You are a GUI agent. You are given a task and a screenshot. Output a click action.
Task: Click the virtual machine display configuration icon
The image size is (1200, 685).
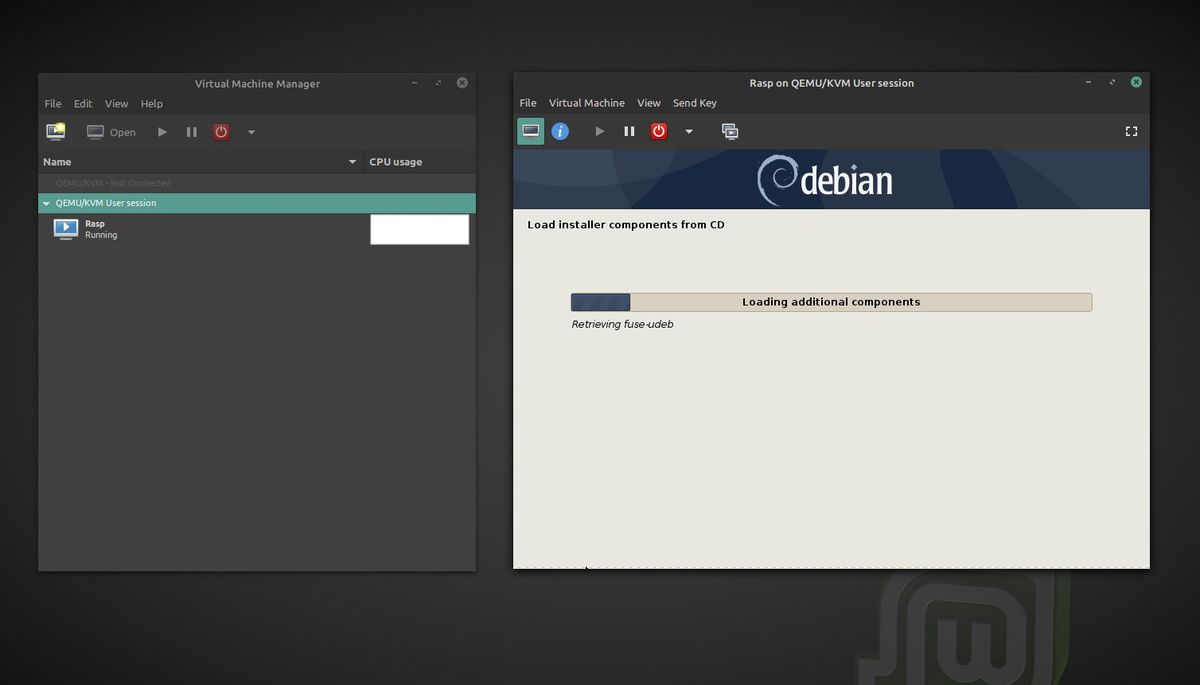click(x=729, y=131)
